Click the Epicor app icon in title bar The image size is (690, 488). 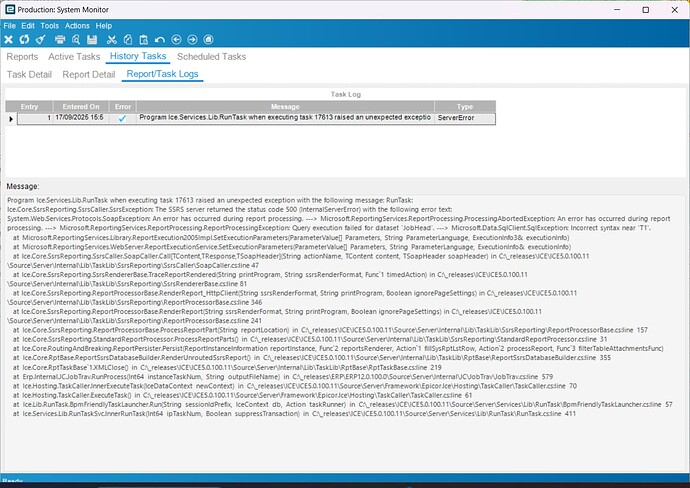pos(10,9)
